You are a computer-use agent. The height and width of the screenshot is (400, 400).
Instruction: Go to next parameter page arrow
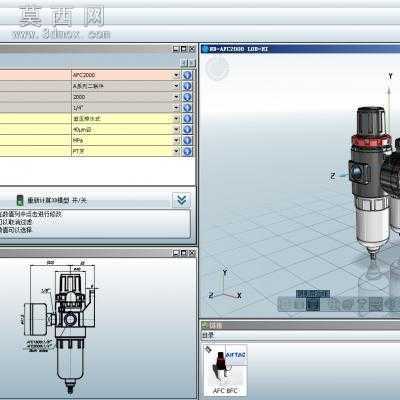[192, 63]
